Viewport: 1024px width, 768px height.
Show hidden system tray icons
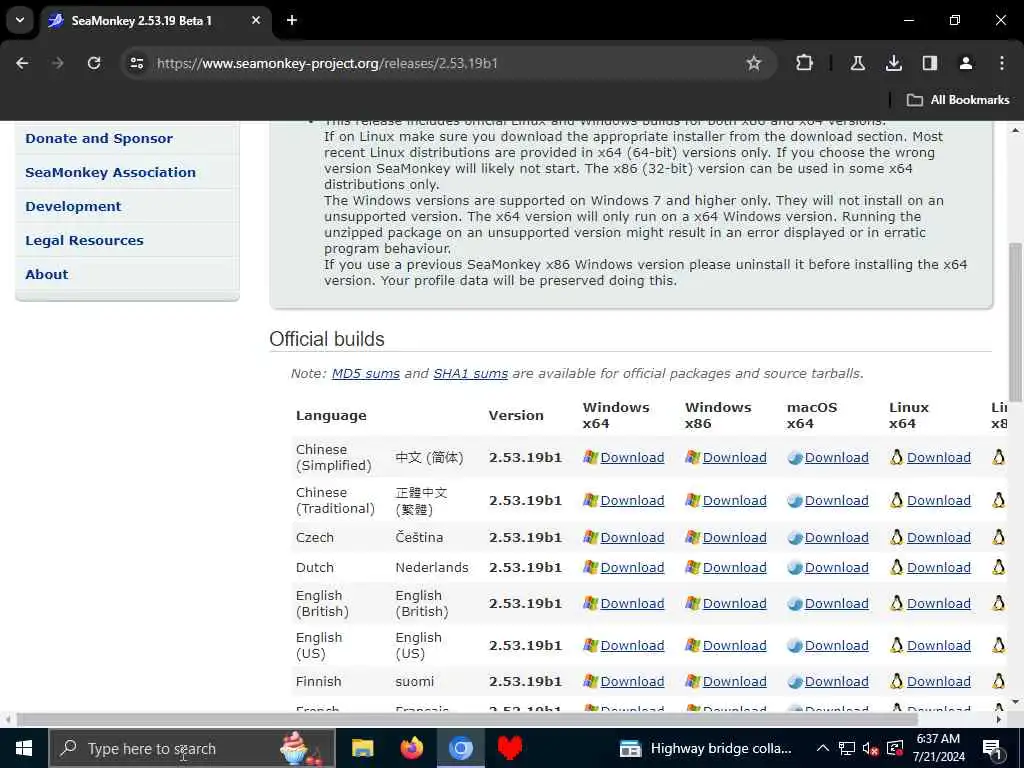tap(823, 748)
